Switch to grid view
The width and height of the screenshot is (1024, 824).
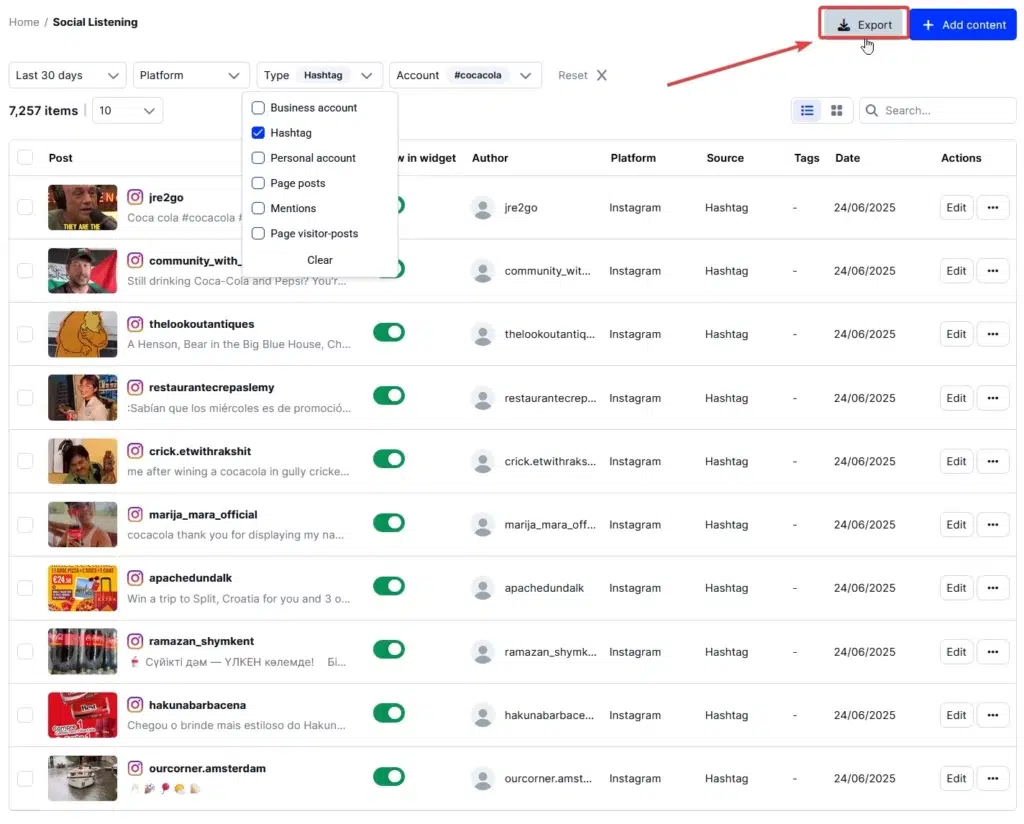(x=836, y=110)
